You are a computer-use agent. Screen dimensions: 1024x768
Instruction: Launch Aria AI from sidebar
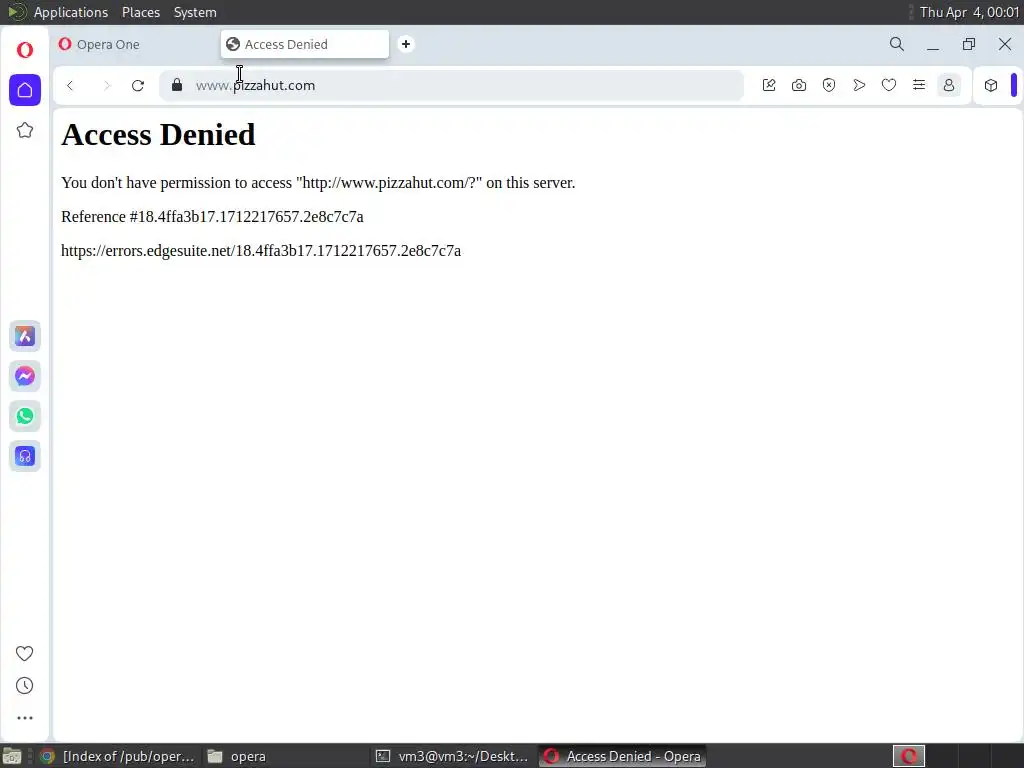pyautogui.click(x=25, y=336)
